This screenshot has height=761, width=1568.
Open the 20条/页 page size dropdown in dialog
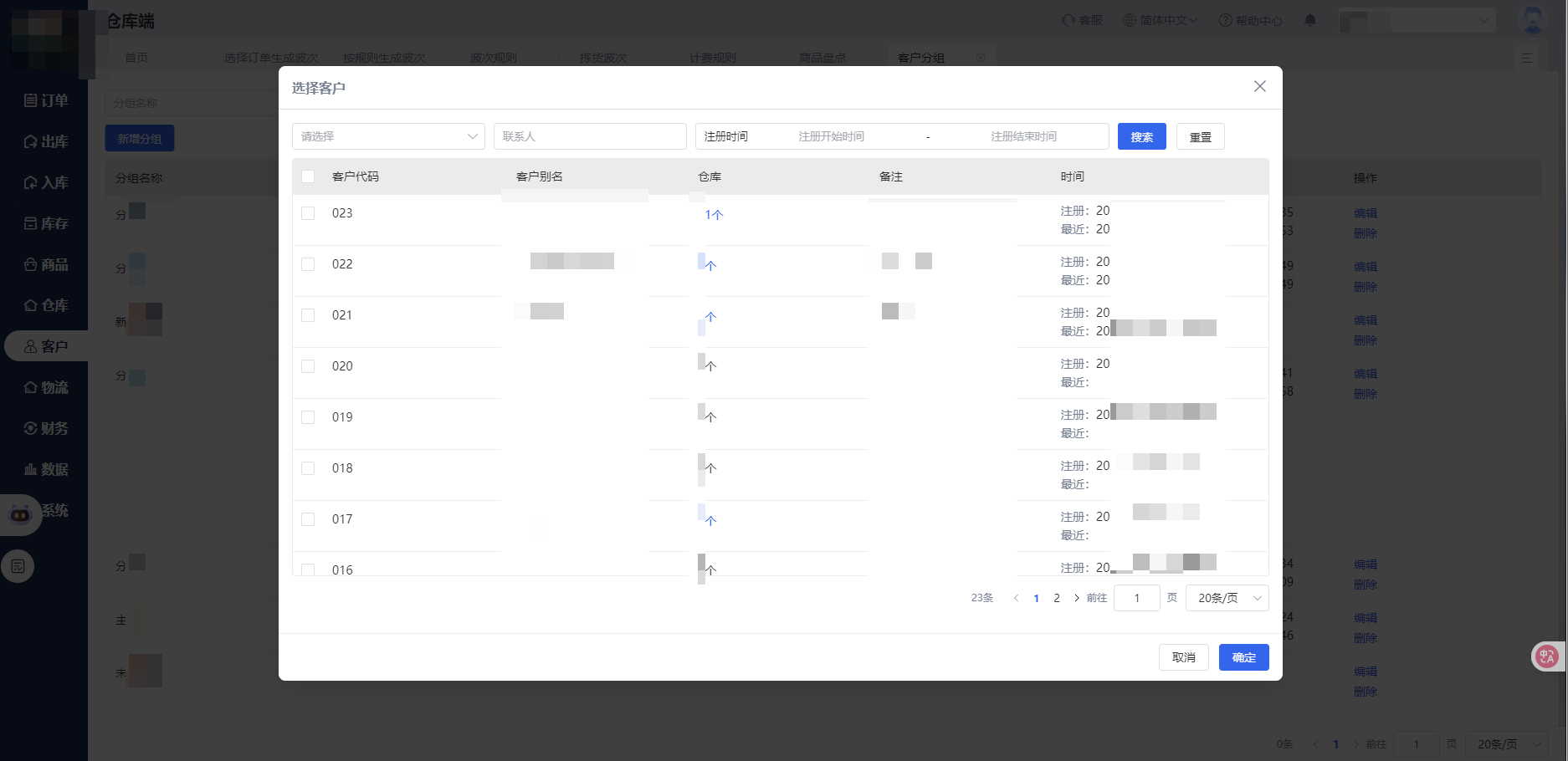(1227, 598)
